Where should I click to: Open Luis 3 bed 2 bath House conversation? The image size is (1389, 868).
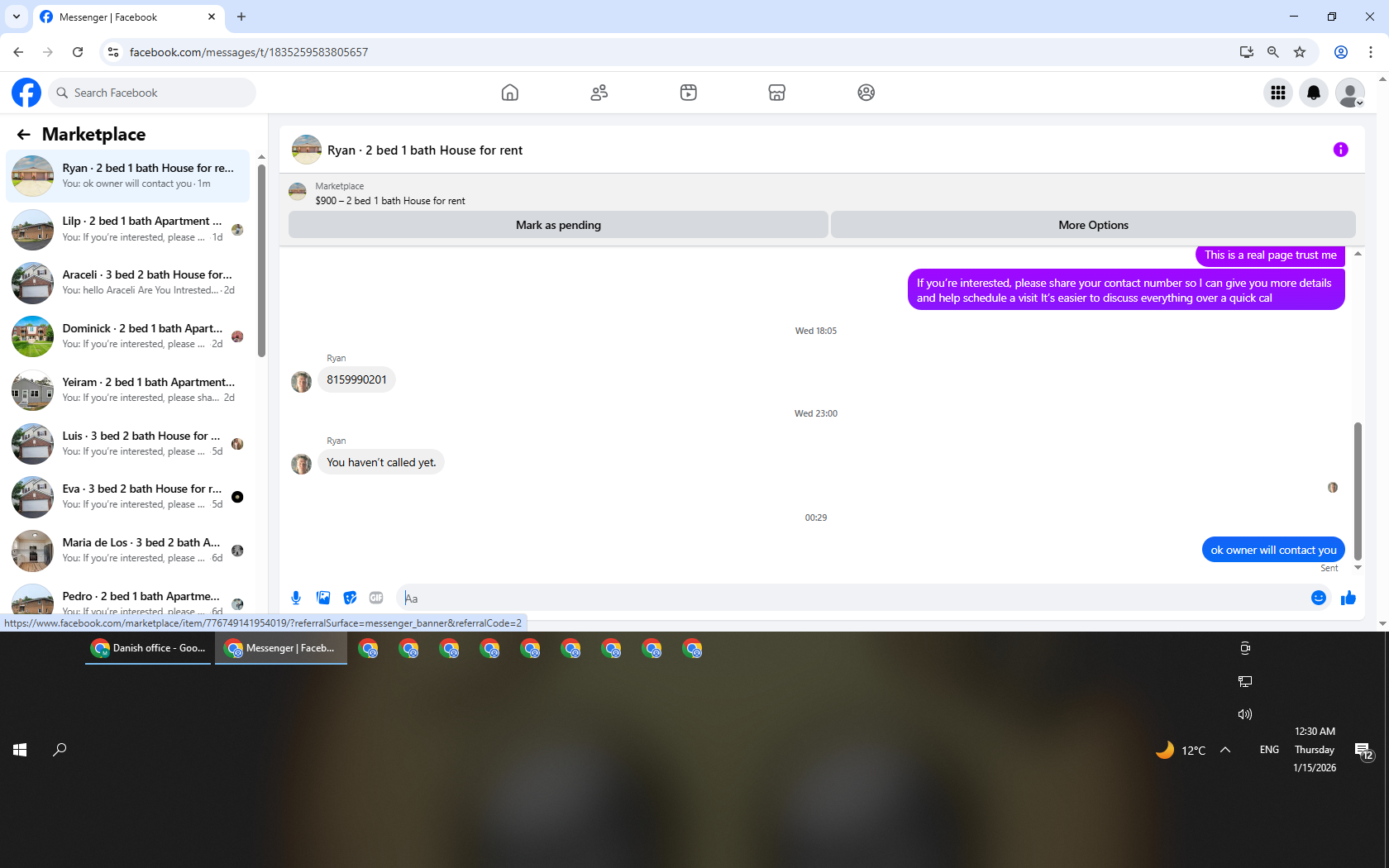tap(128, 444)
